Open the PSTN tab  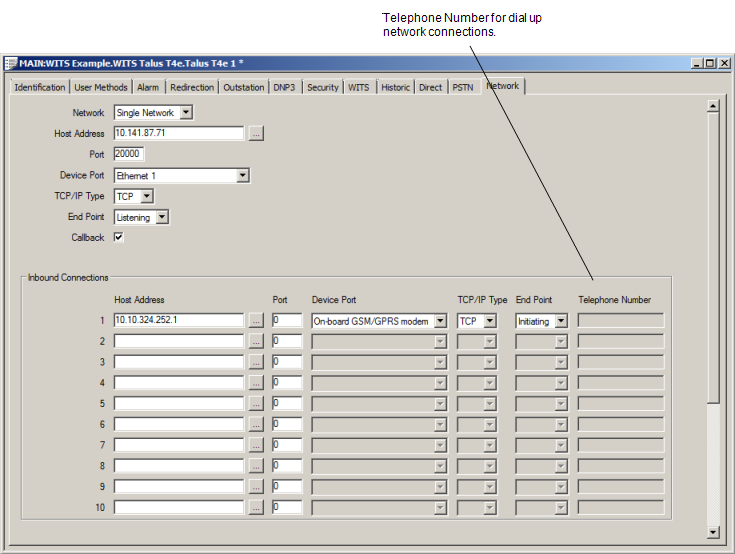pos(462,87)
